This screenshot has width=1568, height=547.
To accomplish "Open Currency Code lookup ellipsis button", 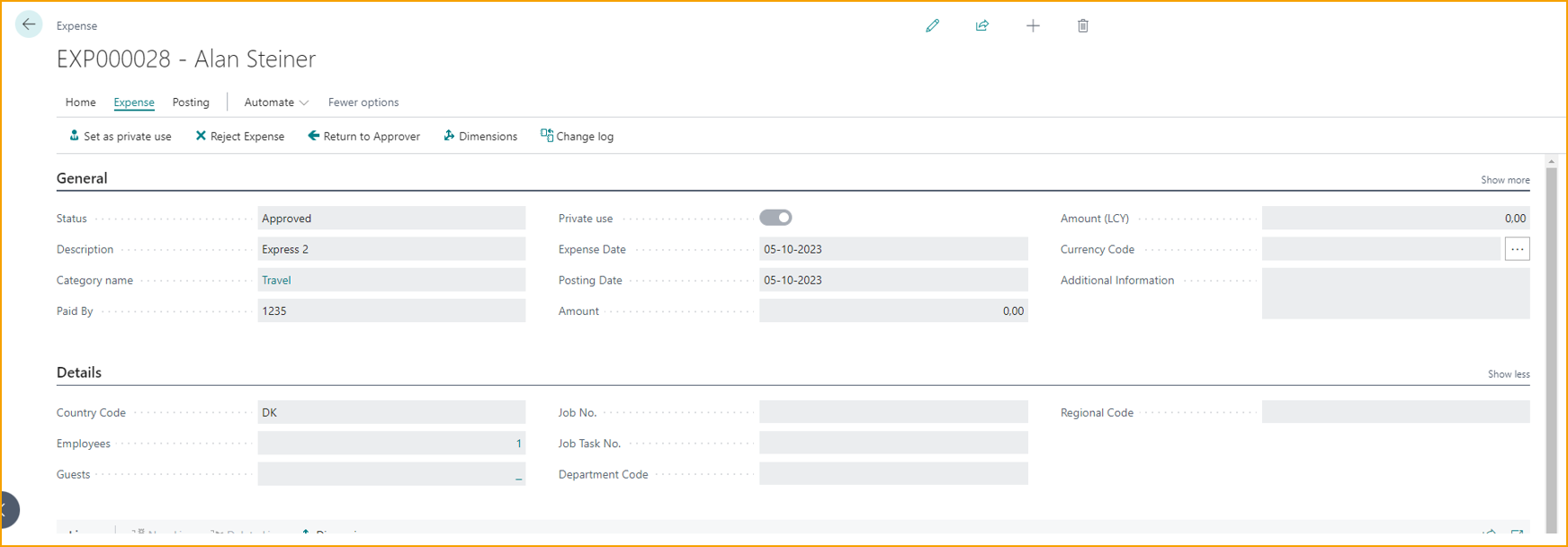I will pyautogui.click(x=1517, y=249).
